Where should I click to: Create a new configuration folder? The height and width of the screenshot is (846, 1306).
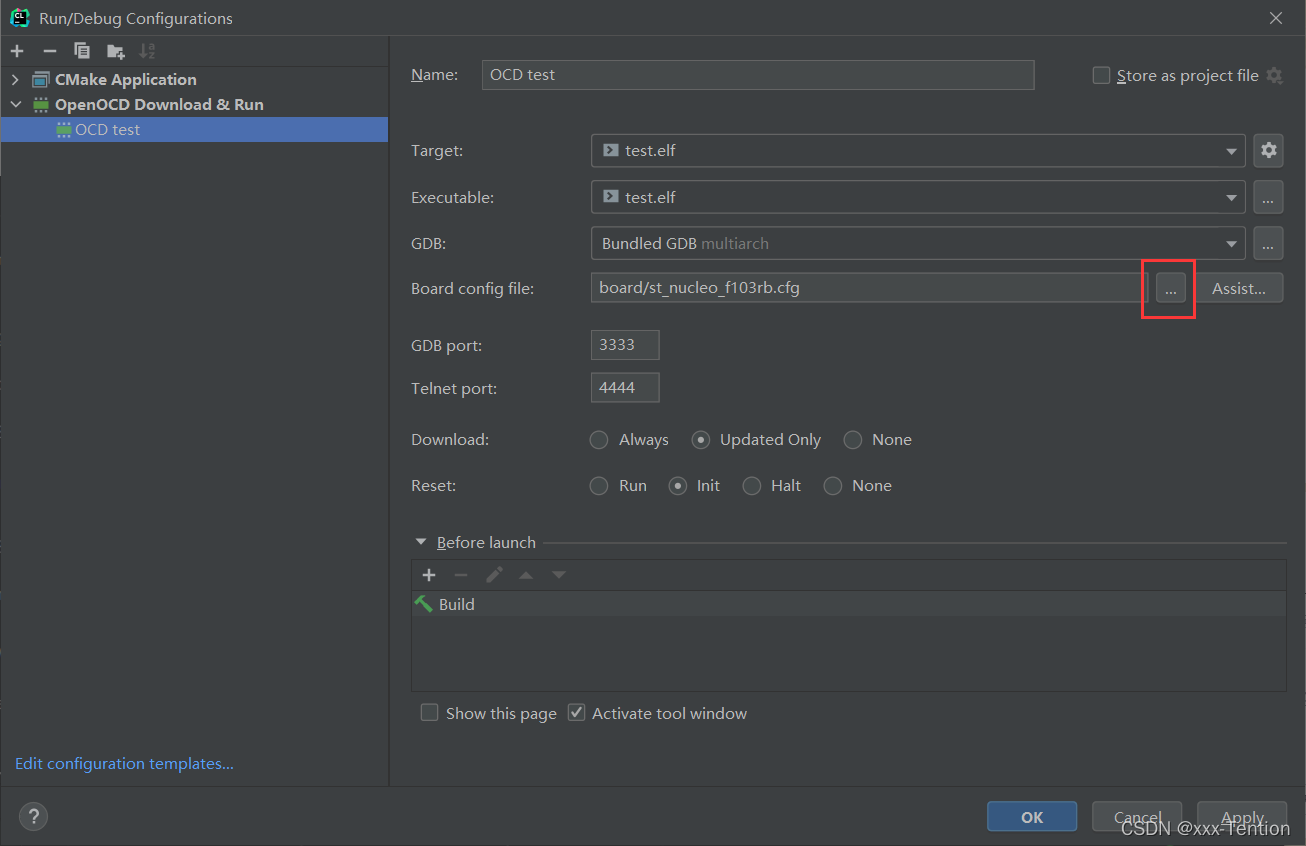tap(116, 51)
